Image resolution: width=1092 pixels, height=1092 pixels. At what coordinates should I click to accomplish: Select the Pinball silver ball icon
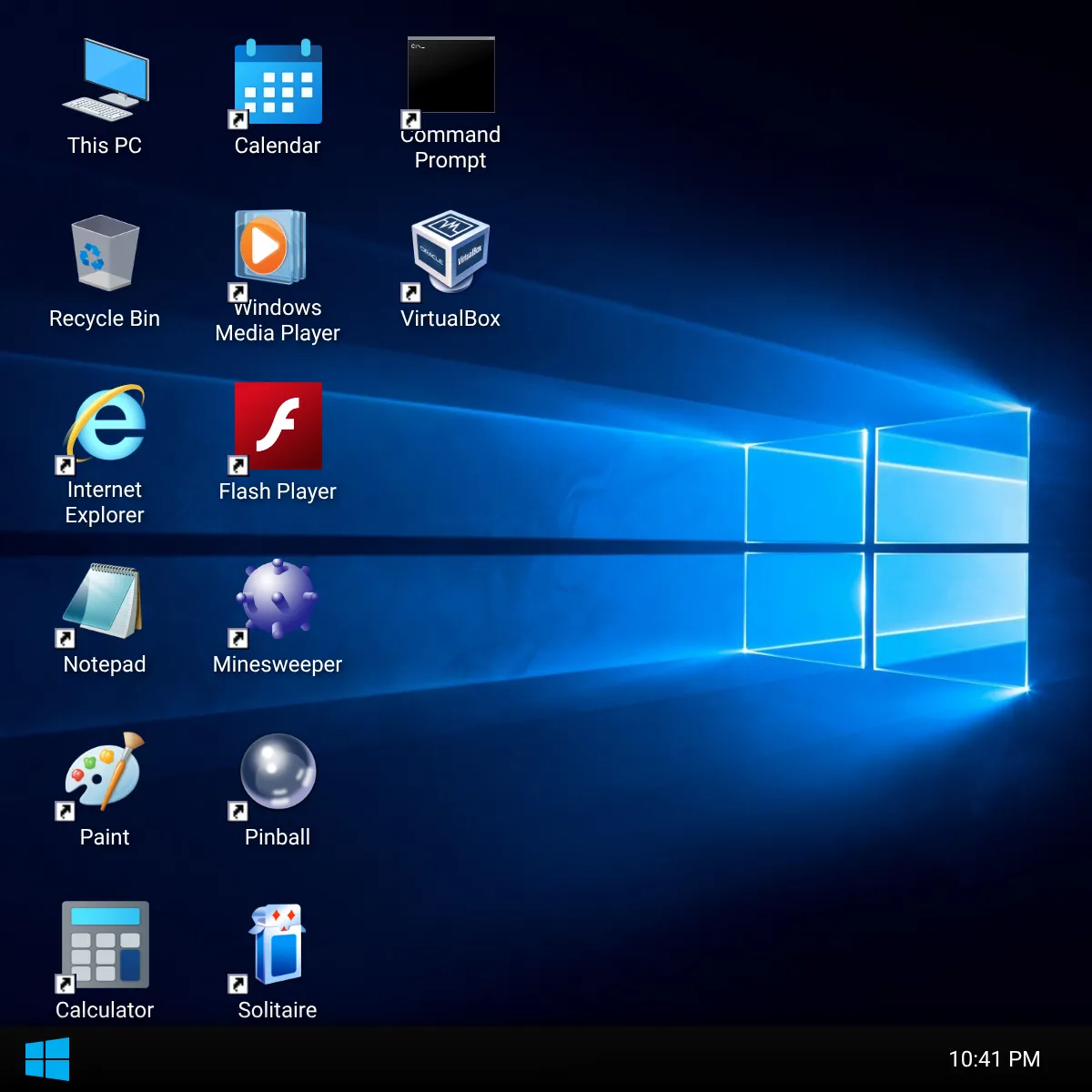(x=278, y=772)
